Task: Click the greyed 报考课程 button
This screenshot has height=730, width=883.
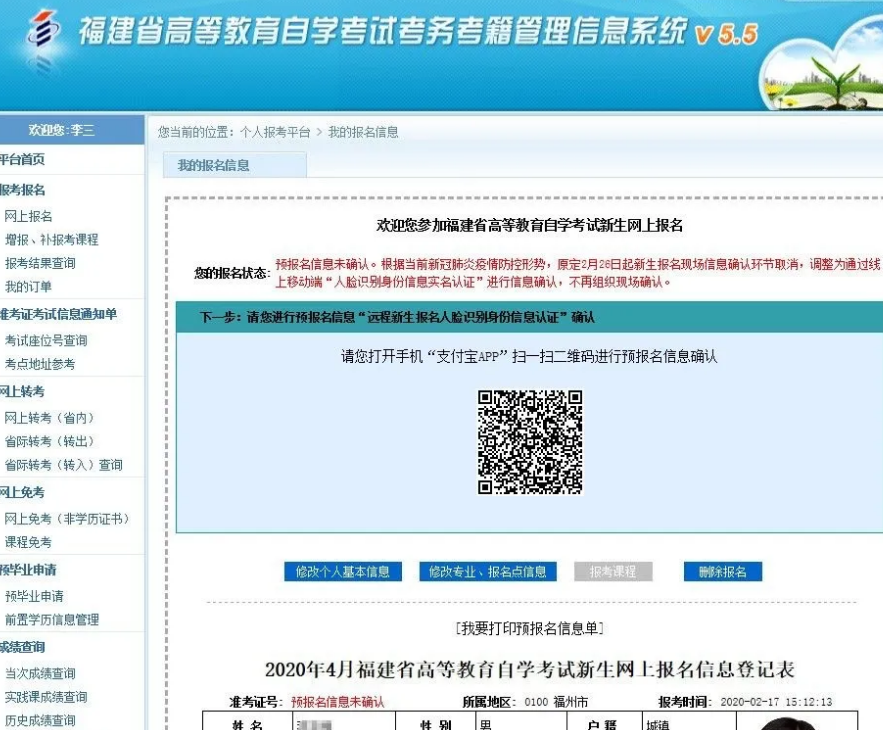Action: pyautogui.click(x=613, y=572)
